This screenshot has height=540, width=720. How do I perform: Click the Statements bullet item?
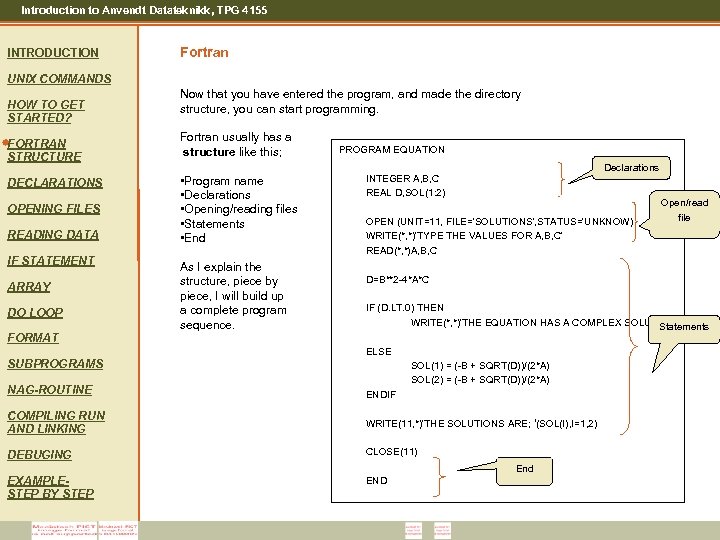point(212,224)
